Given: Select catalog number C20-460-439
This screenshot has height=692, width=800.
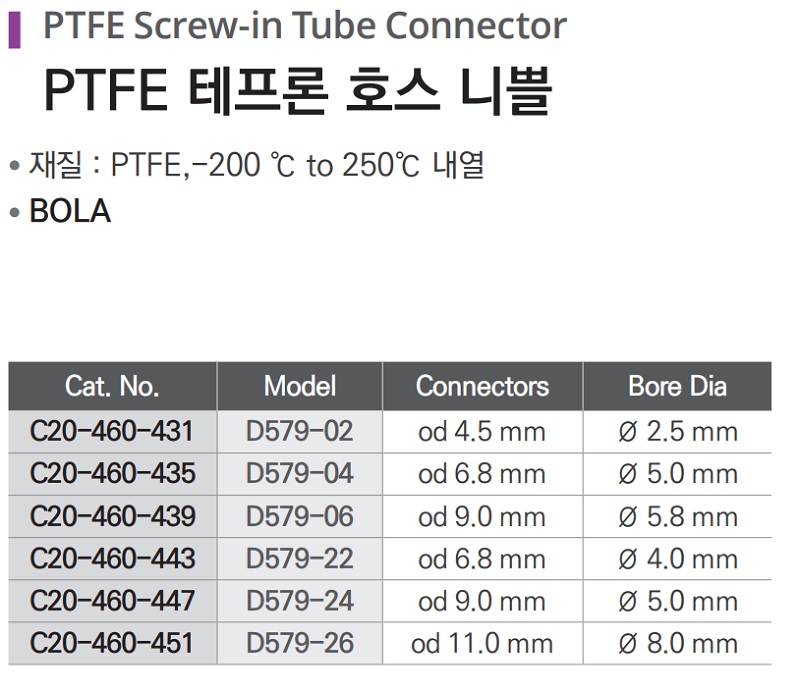Looking at the screenshot, I should click(x=112, y=517).
